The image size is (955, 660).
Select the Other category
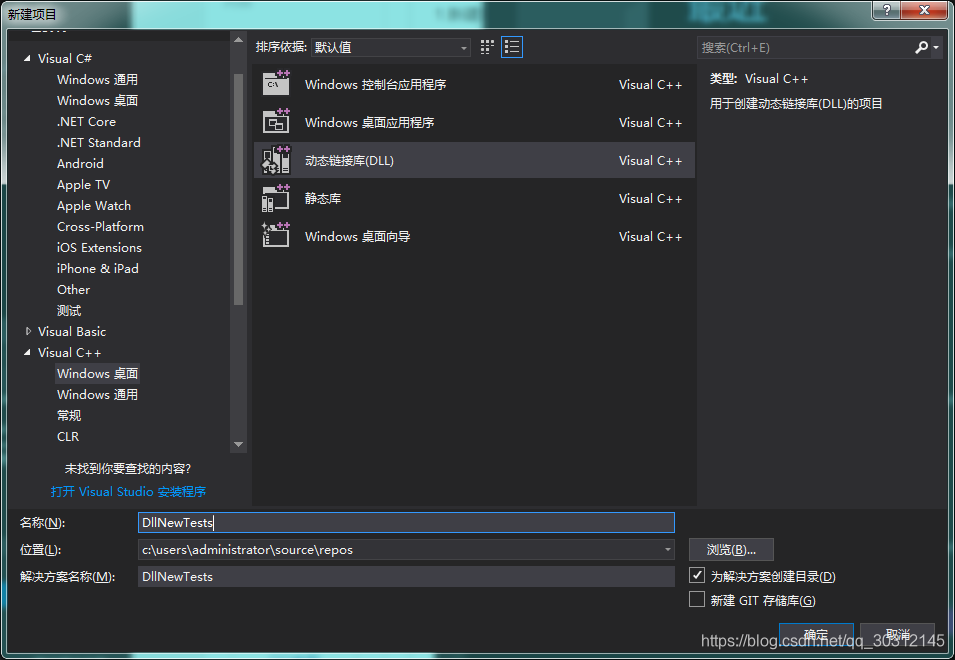[x=74, y=289]
